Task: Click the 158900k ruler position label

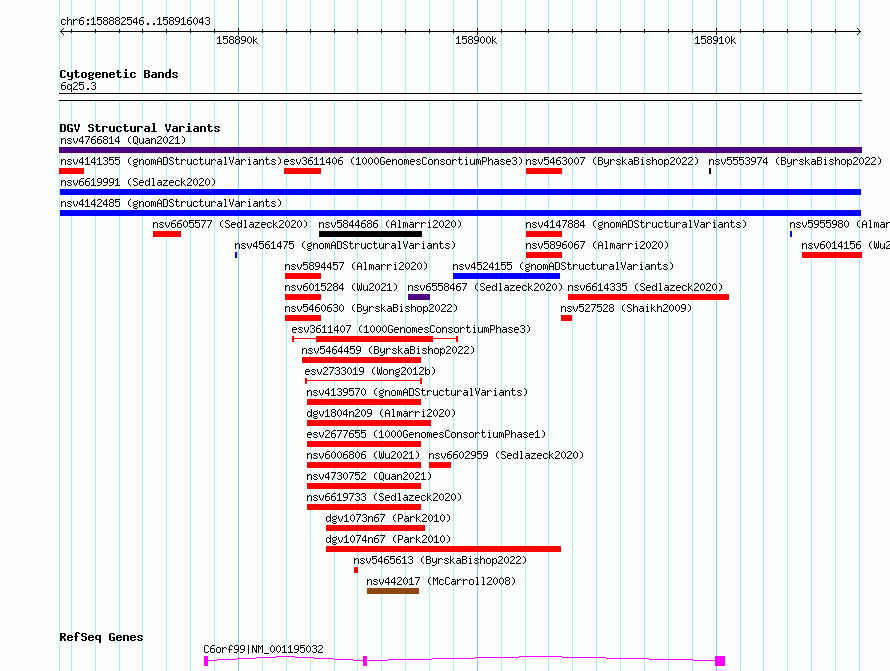Action: click(x=476, y=40)
